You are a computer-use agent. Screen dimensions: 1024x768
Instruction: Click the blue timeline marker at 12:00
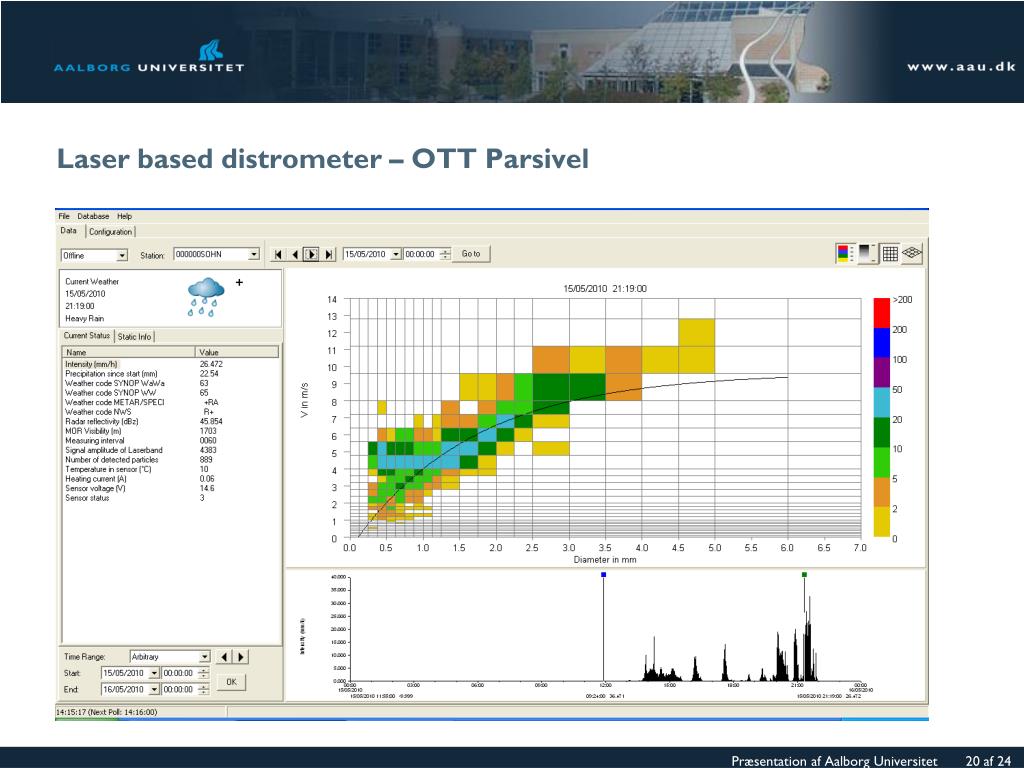point(603,575)
